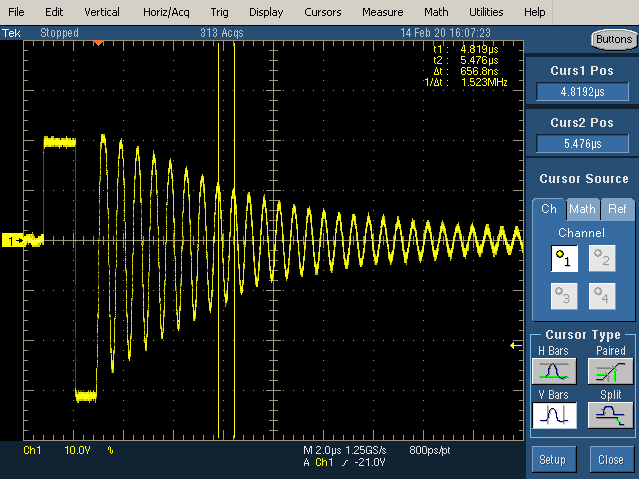Open the File menu

point(16,12)
